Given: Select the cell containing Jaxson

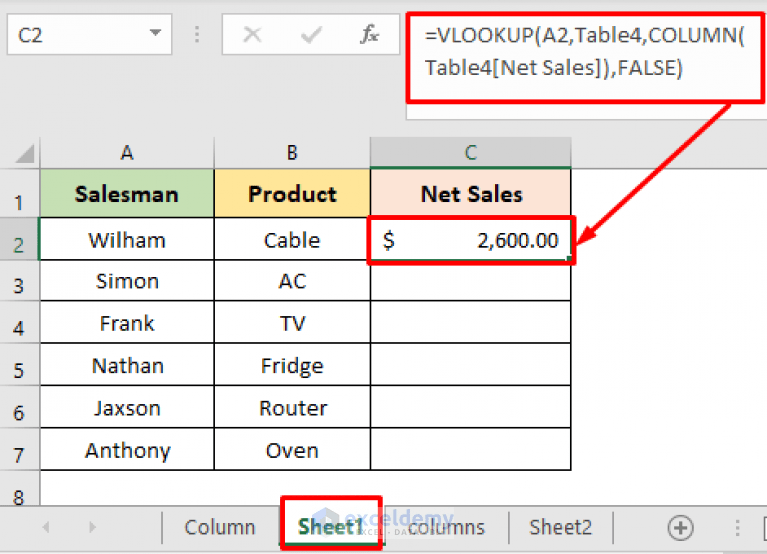Looking at the screenshot, I should pyautogui.click(x=127, y=407).
